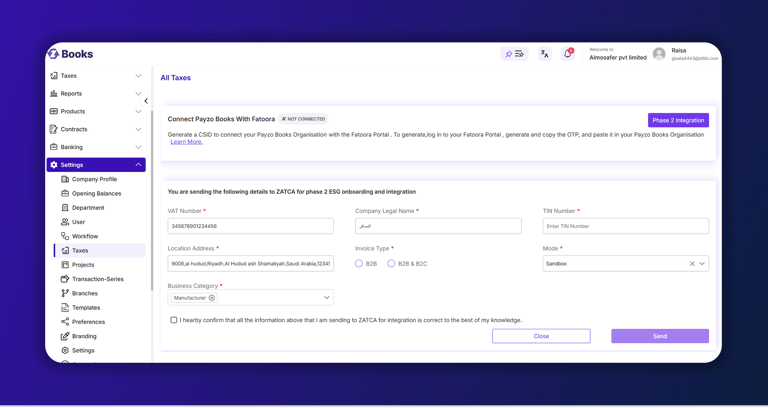Select Taxes under Settings
768x408 pixels.
point(100,250)
